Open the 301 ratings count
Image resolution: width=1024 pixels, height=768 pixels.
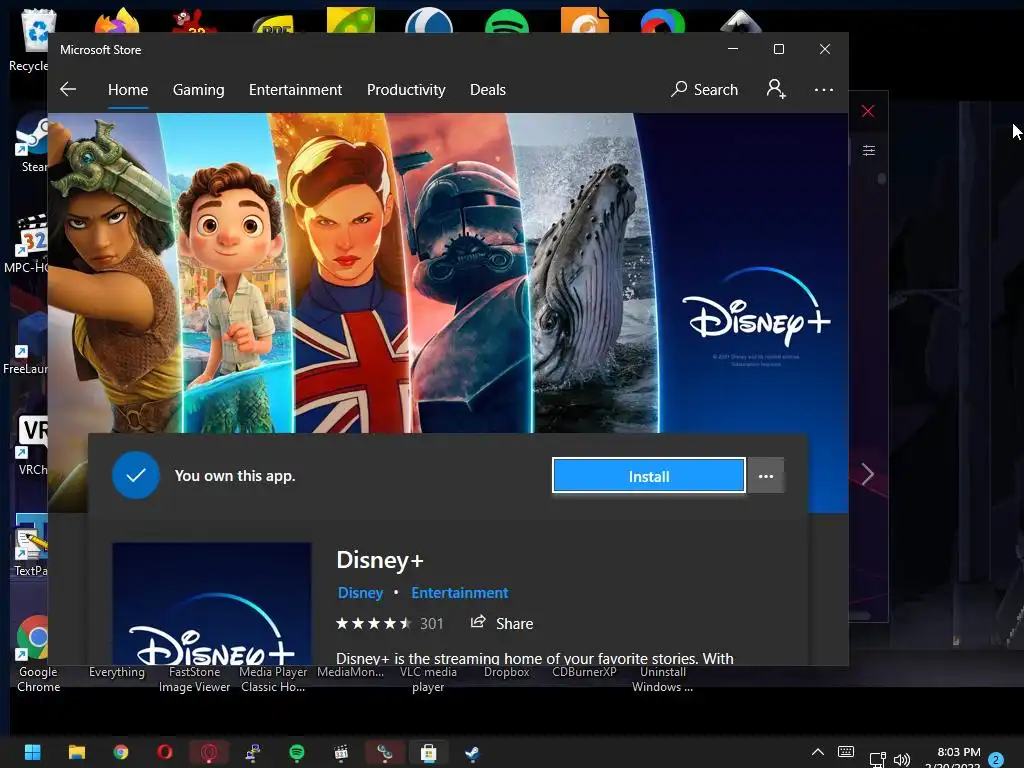[x=432, y=624]
